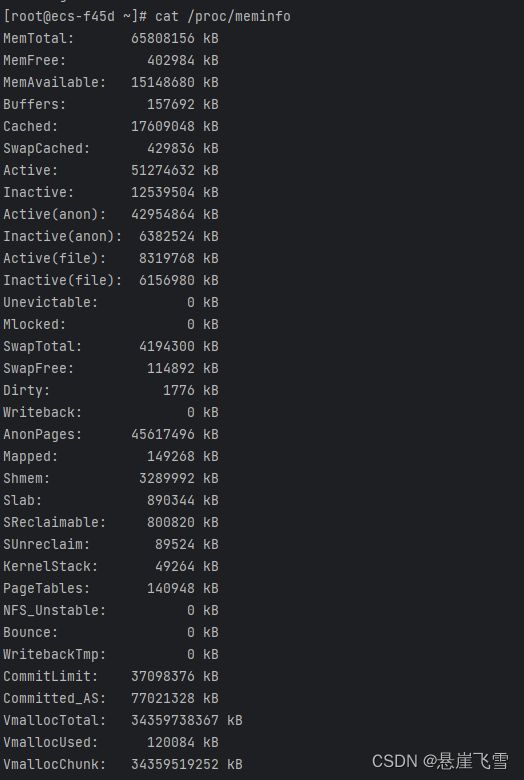Click the Inactive(file) label
The image size is (524, 780).
[x=63, y=280]
